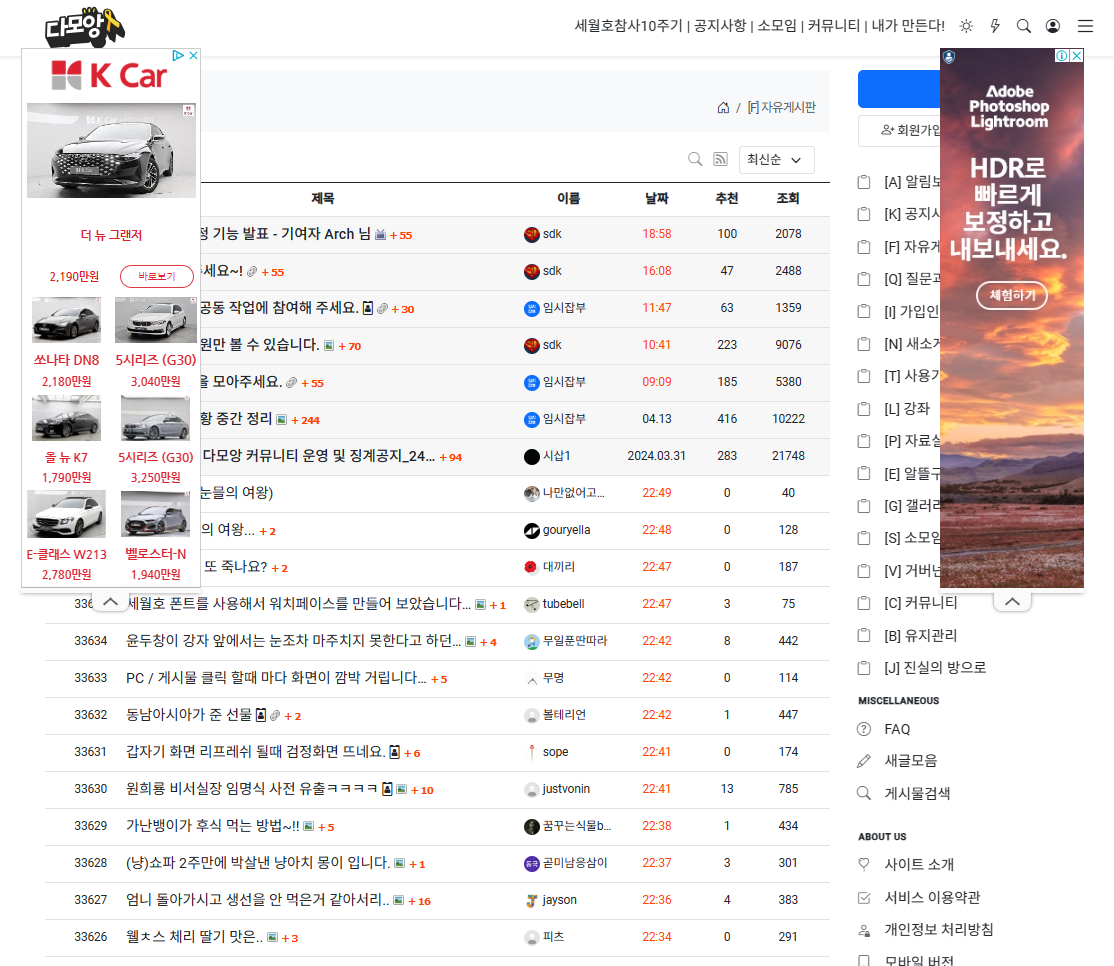This screenshot has height=966, width=1114.
Task: Open the user account profile icon
Action: [1053, 26]
